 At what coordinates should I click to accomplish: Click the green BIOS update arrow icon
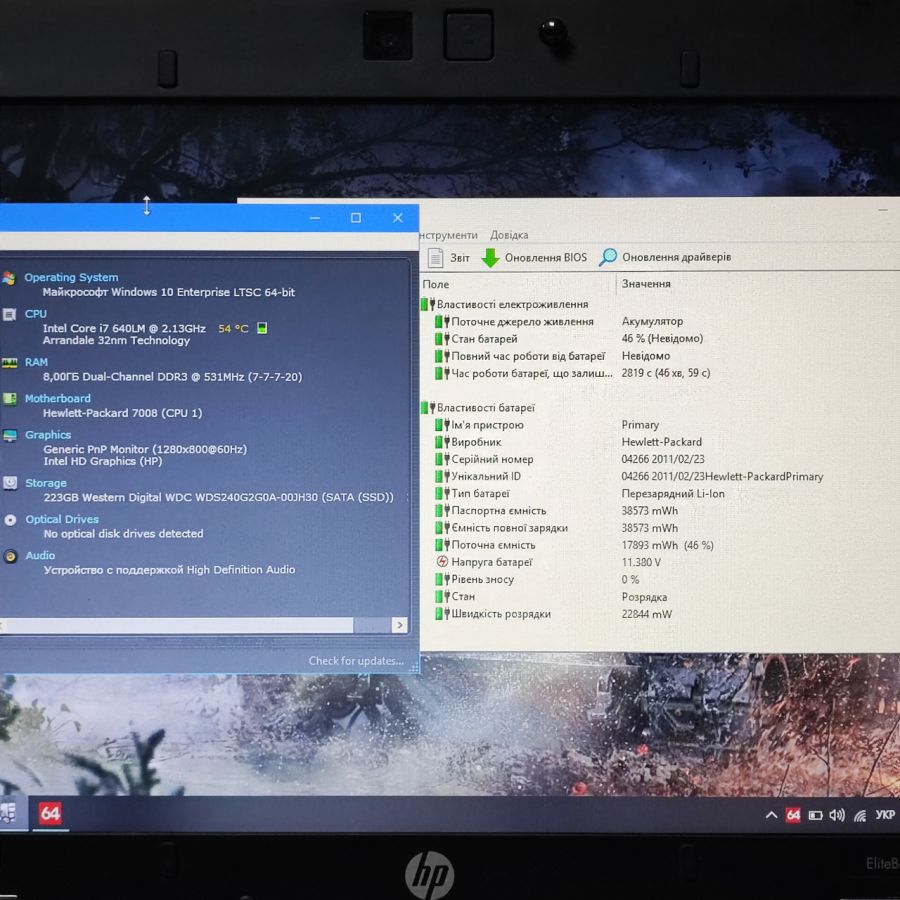(490, 258)
